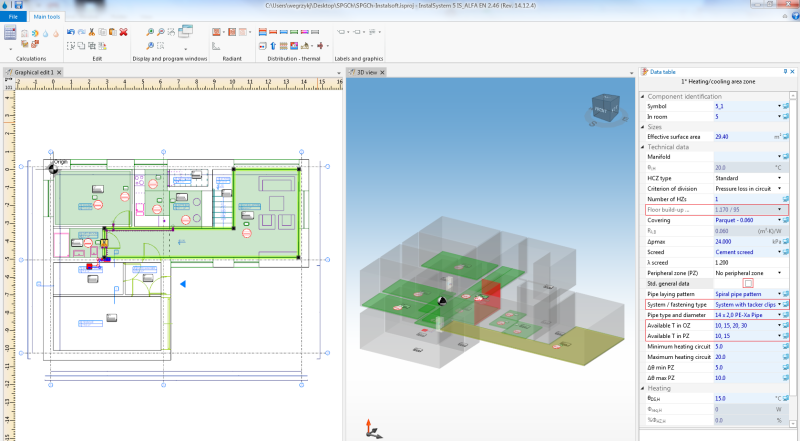Click link icon beside Effective surface area
Image resolution: width=800 pixels, height=441 pixels.
point(786,137)
